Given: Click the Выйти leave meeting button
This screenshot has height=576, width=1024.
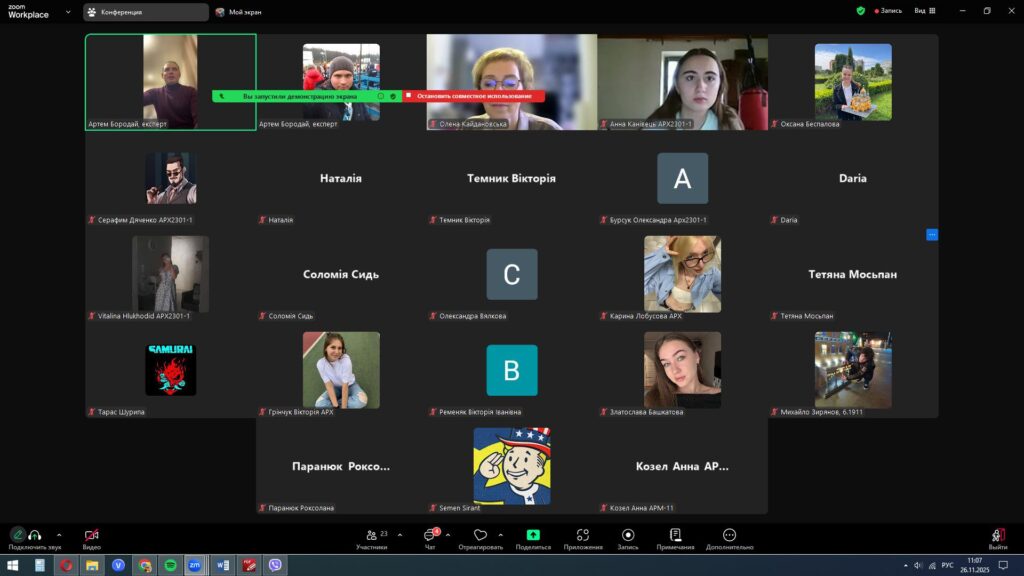Looking at the screenshot, I should tap(997, 537).
